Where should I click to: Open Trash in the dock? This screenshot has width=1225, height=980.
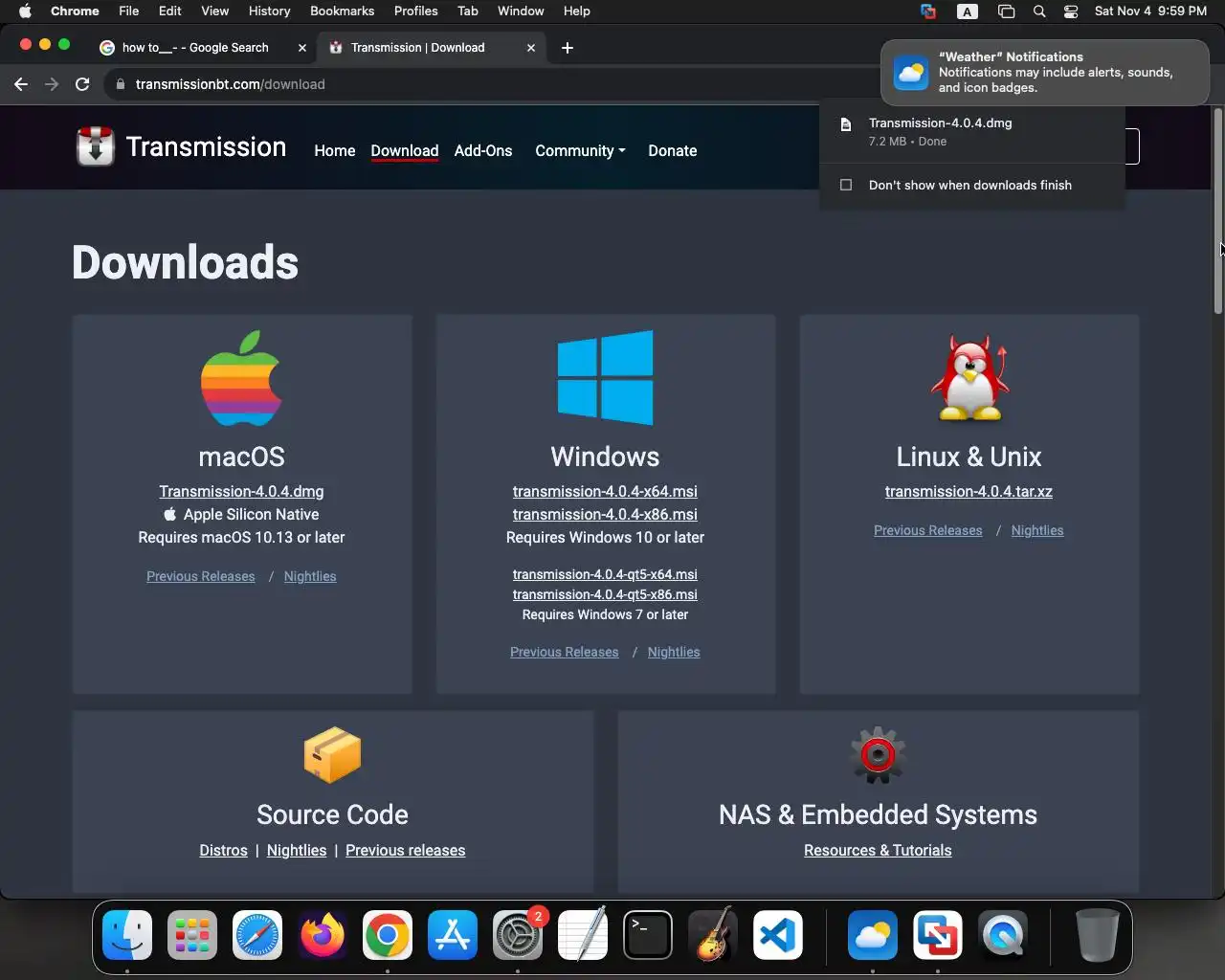click(1098, 935)
